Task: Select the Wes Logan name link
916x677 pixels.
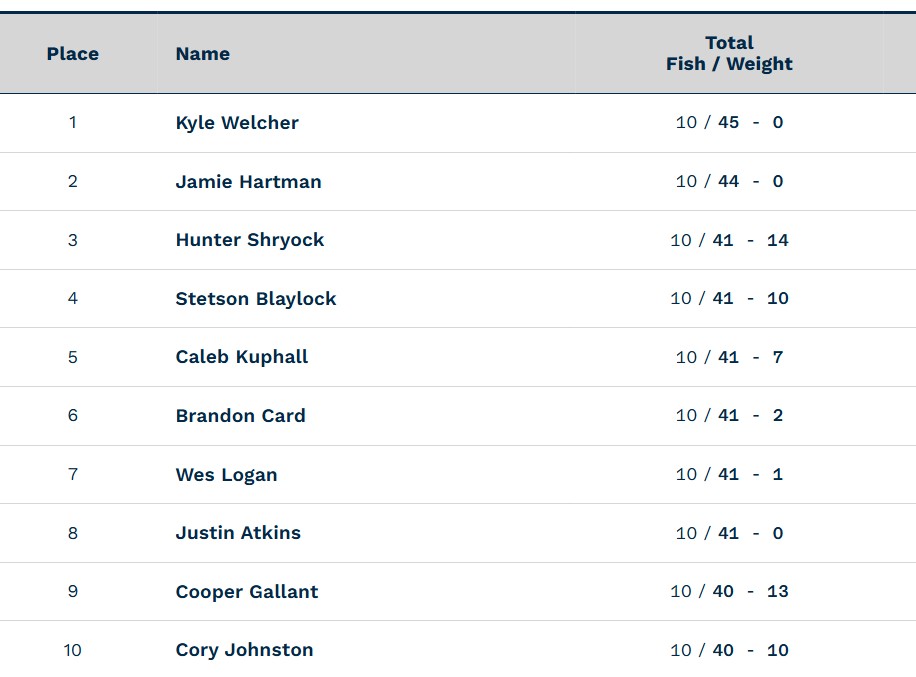Action: [x=226, y=475]
